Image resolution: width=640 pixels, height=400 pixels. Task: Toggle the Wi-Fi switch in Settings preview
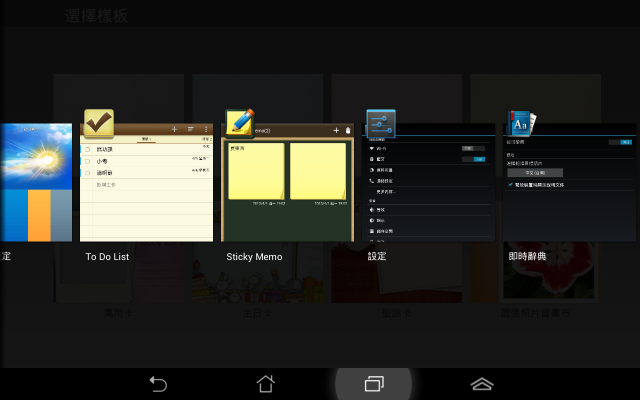coord(473,149)
